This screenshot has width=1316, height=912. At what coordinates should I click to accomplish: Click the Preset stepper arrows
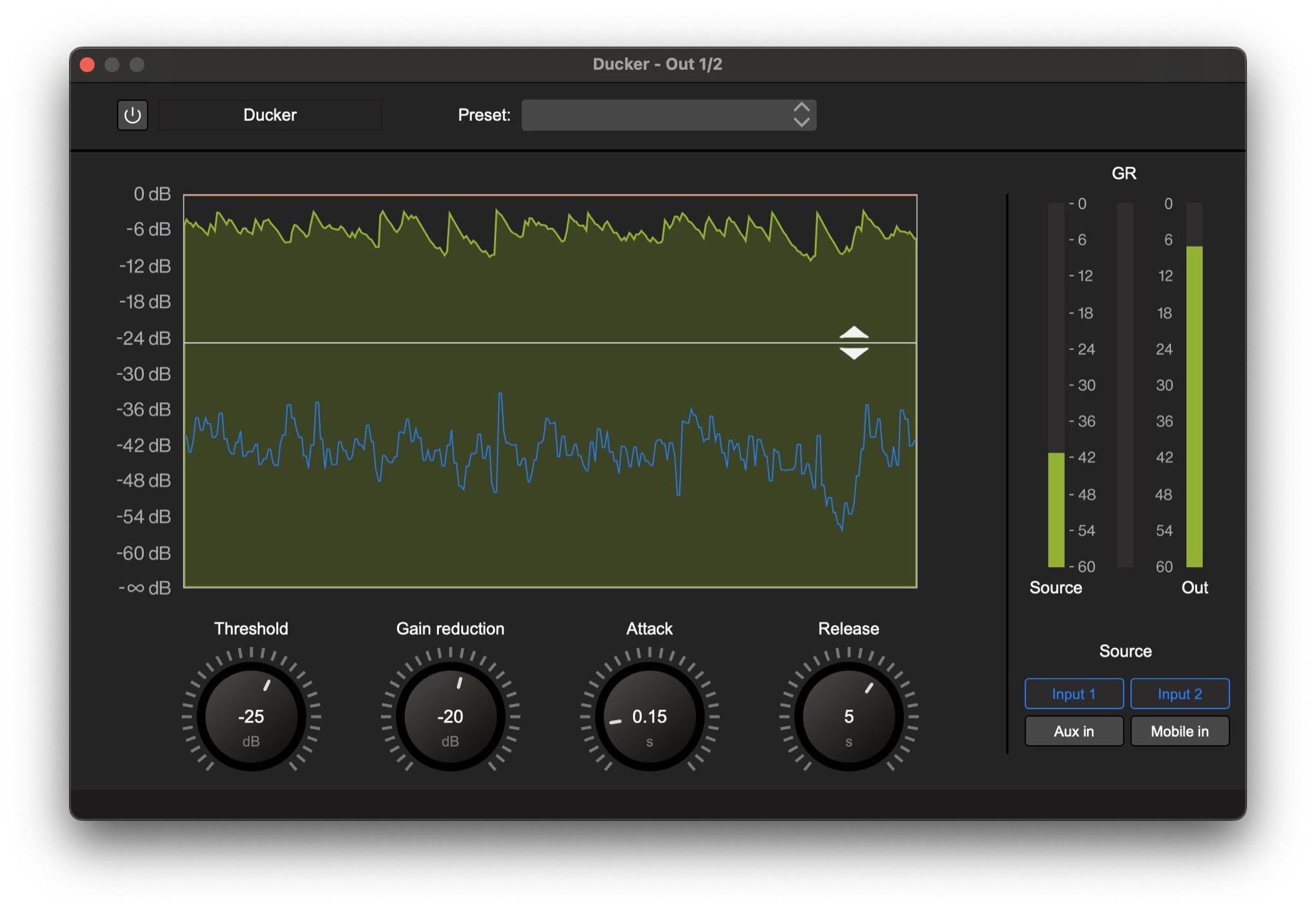click(x=801, y=115)
